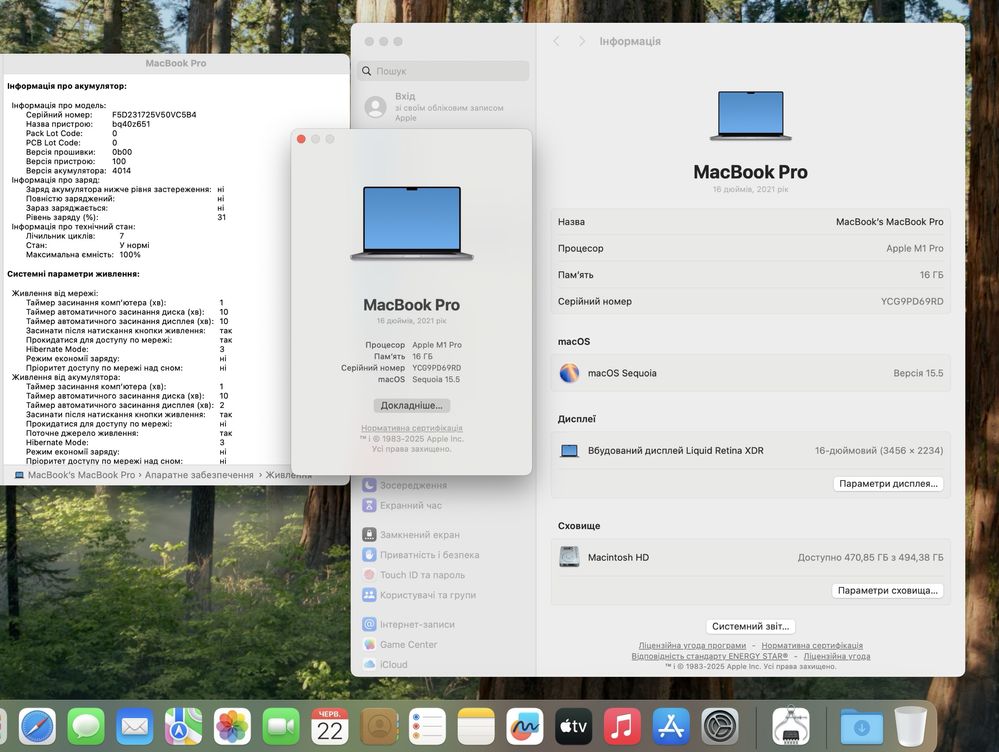Click Максимальна ємність 100% row
999x752 pixels.
pos(83,254)
